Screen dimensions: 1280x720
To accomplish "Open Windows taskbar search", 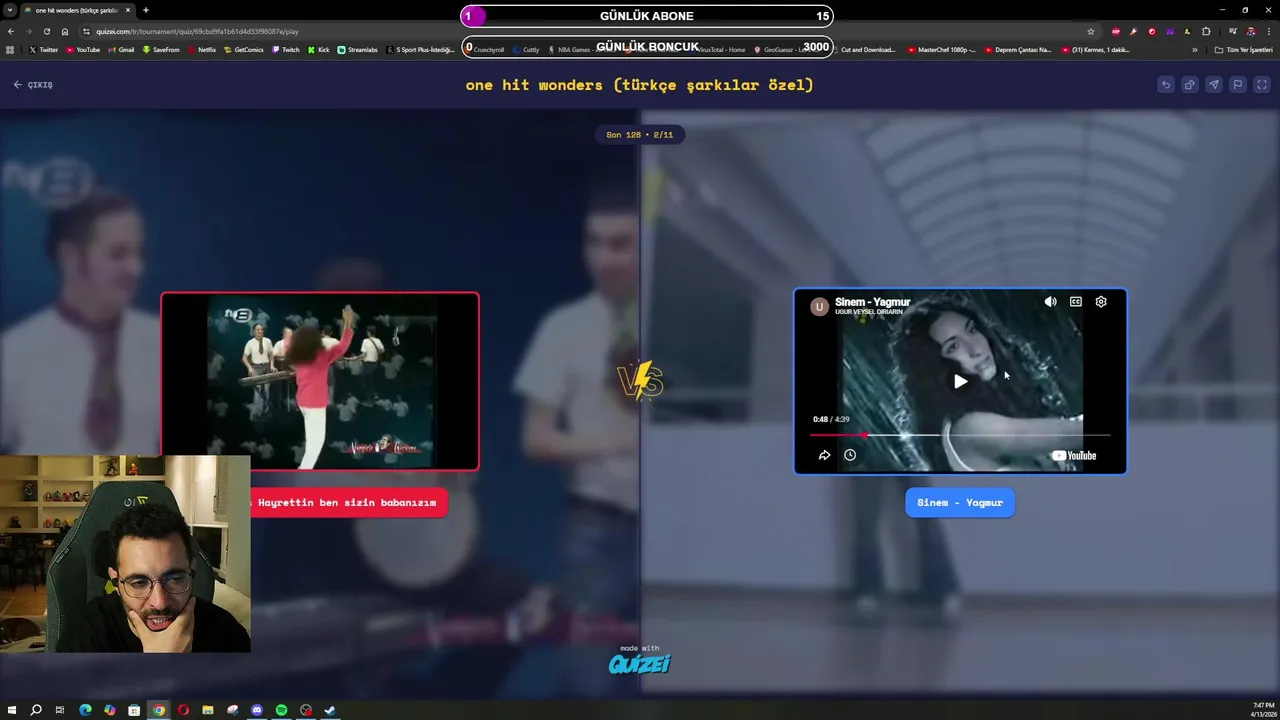I will (36, 710).
